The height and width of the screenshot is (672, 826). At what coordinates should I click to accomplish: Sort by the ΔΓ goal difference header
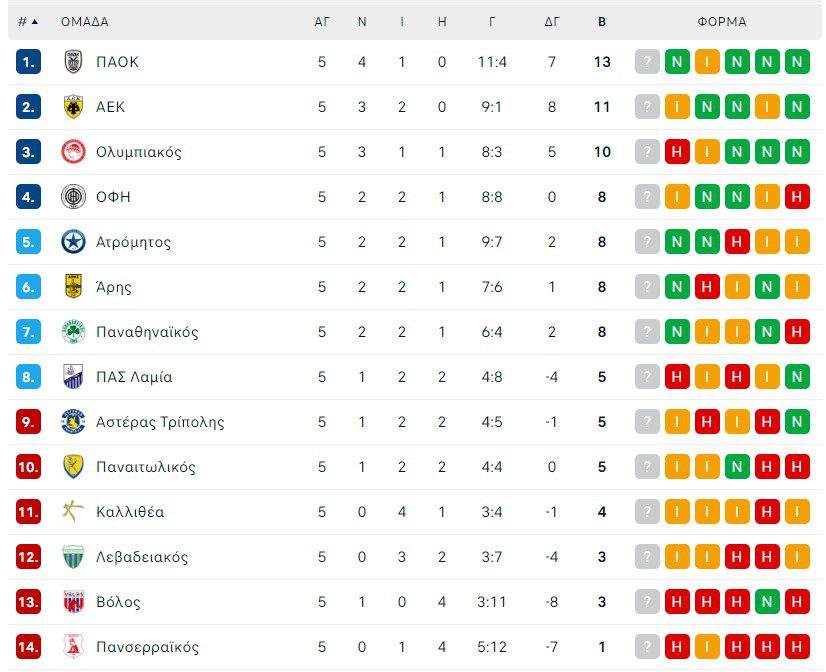552,21
